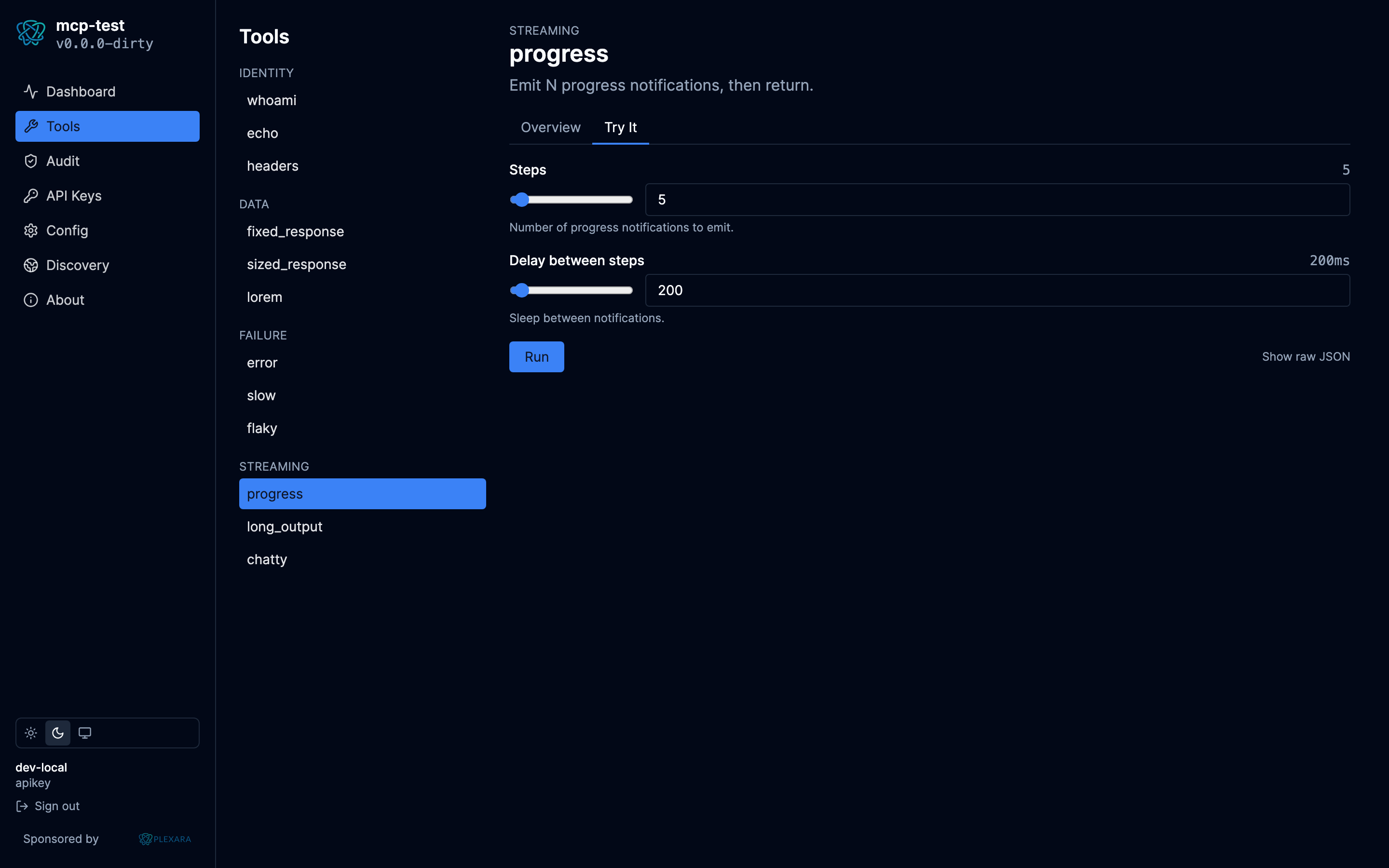Select the key icon for API Keys
Viewport: 1389px width, 868px height.
pyautogui.click(x=31, y=196)
